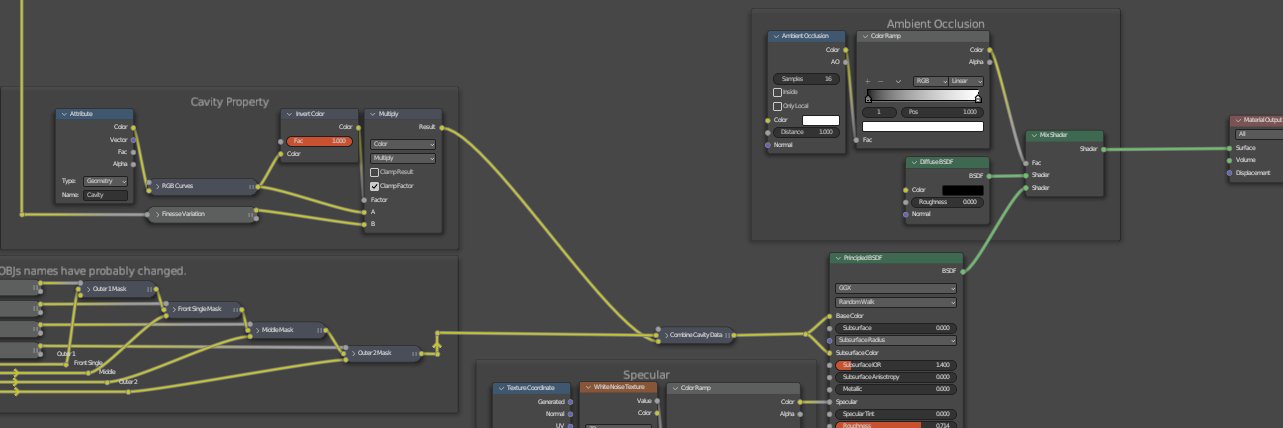Collapse the Attribute node
This screenshot has height=428, width=1283.
point(63,114)
